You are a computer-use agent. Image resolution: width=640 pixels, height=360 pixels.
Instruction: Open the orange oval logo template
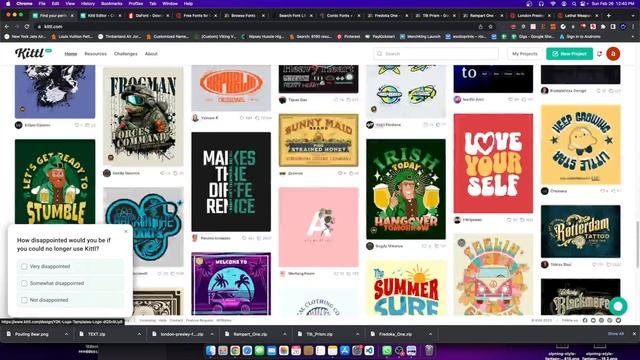[x=231, y=88]
